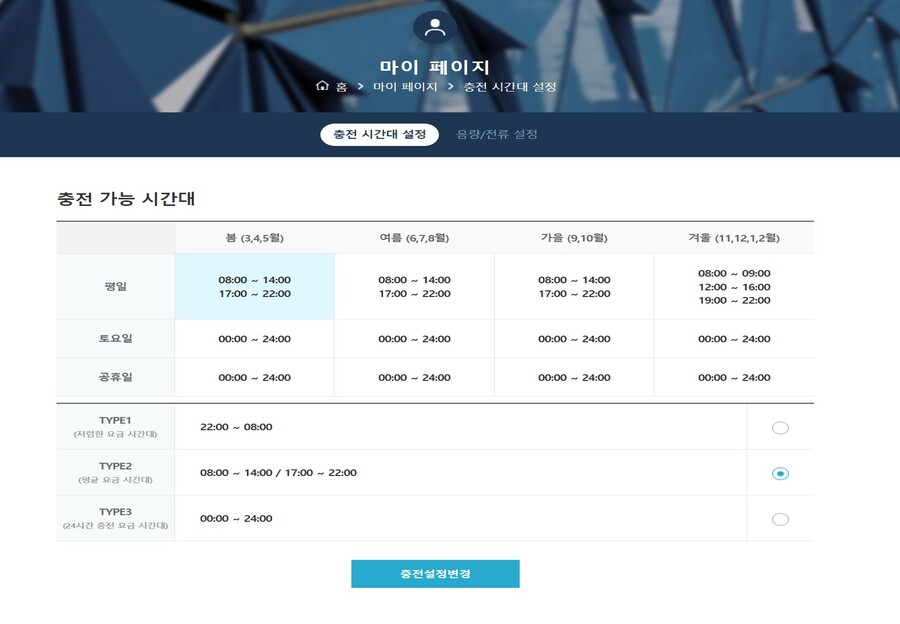Image resolution: width=900 pixels, height=624 pixels.
Task: Click the 겨울 (11,12,1,2월) column header
Action: (x=734, y=238)
